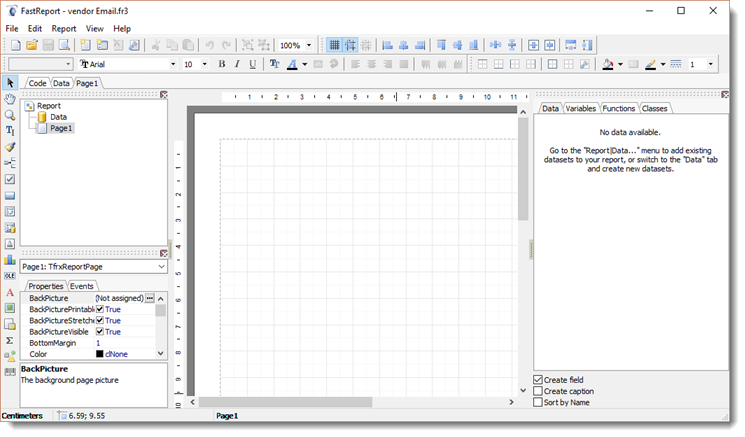The height and width of the screenshot is (437, 745).
Task: Toggle Underline formatting
Action: click(253, 64)
